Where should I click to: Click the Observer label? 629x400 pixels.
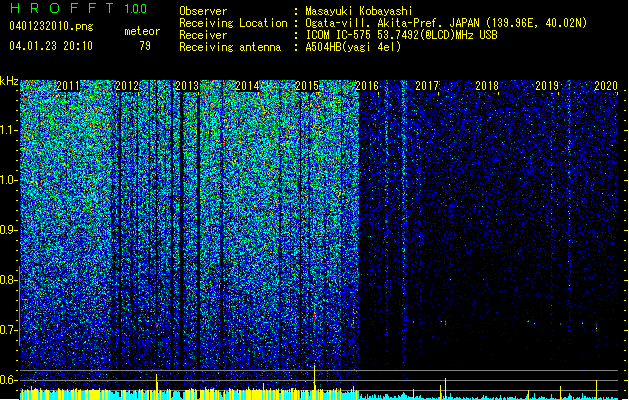203,11
